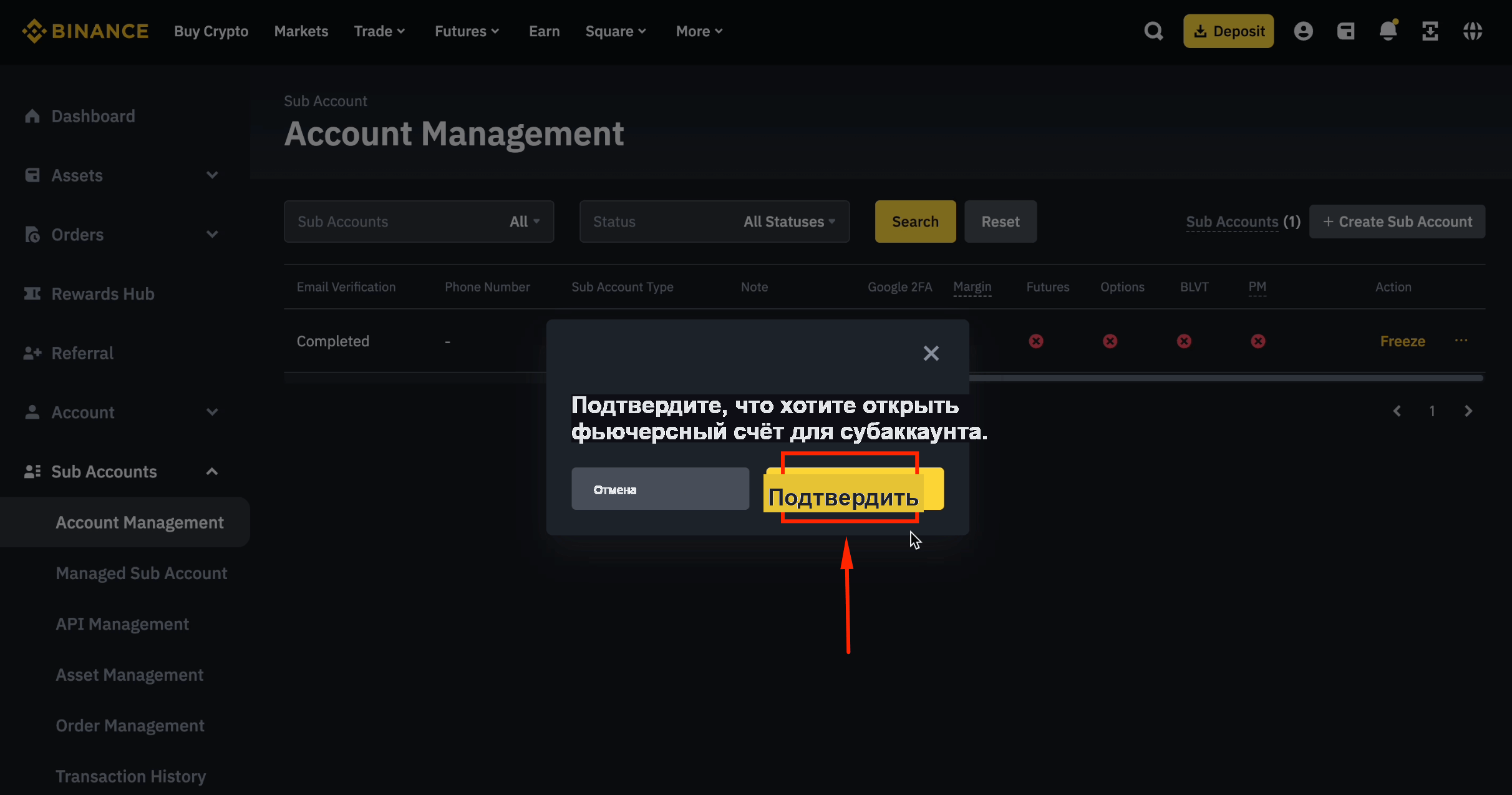Click the Rewards Hub label

click(102, 294)
